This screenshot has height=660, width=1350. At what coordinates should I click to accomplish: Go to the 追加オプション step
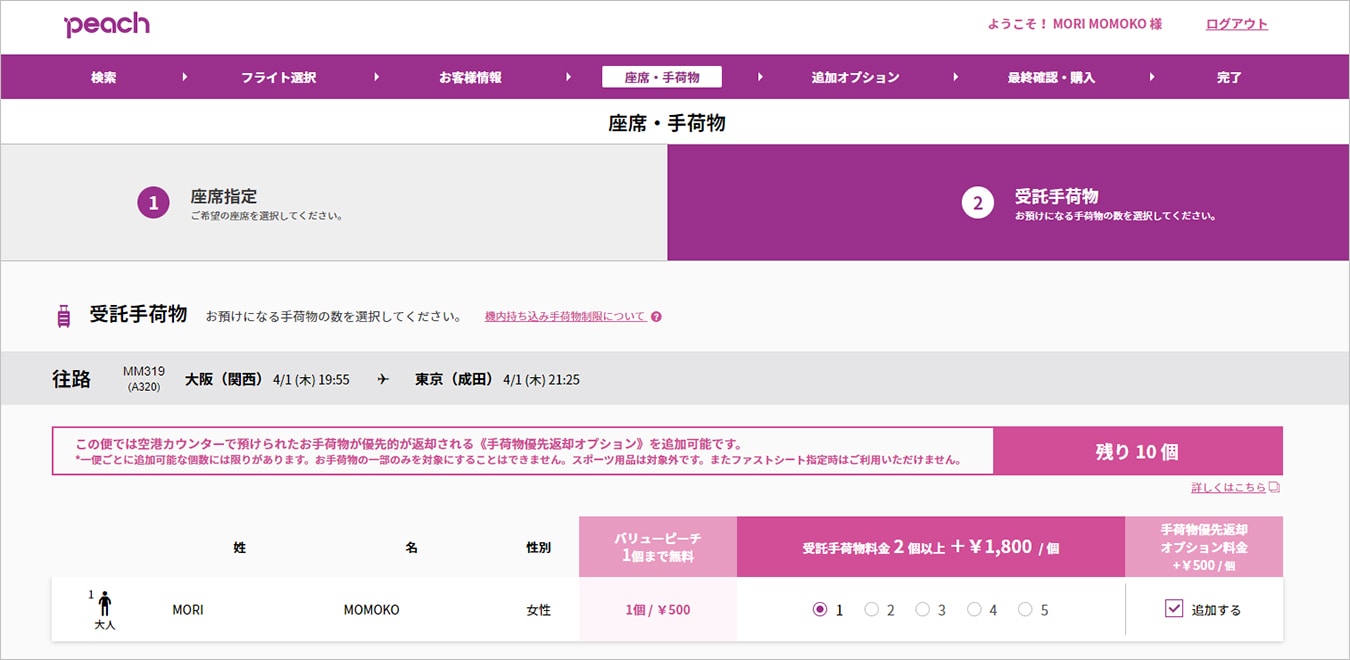855,77
